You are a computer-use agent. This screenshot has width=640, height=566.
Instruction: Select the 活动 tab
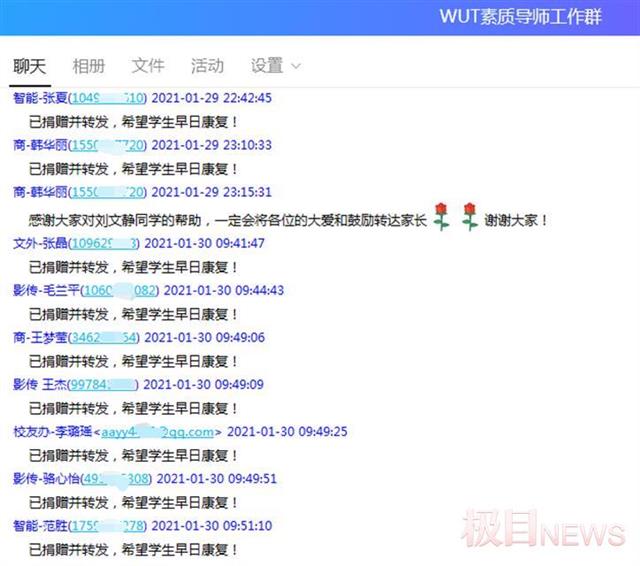207,66
